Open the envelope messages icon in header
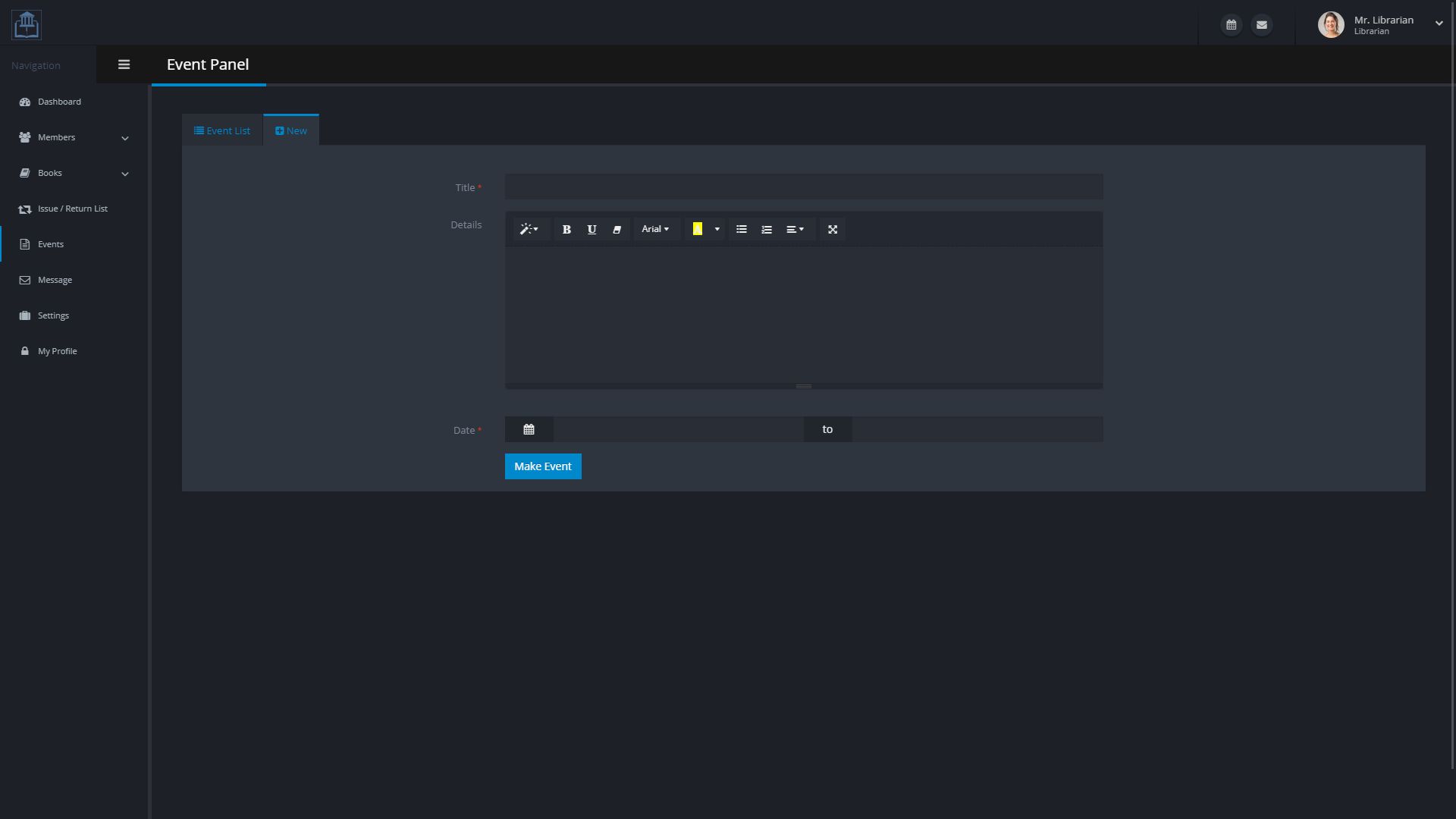 pos(1262,25)
